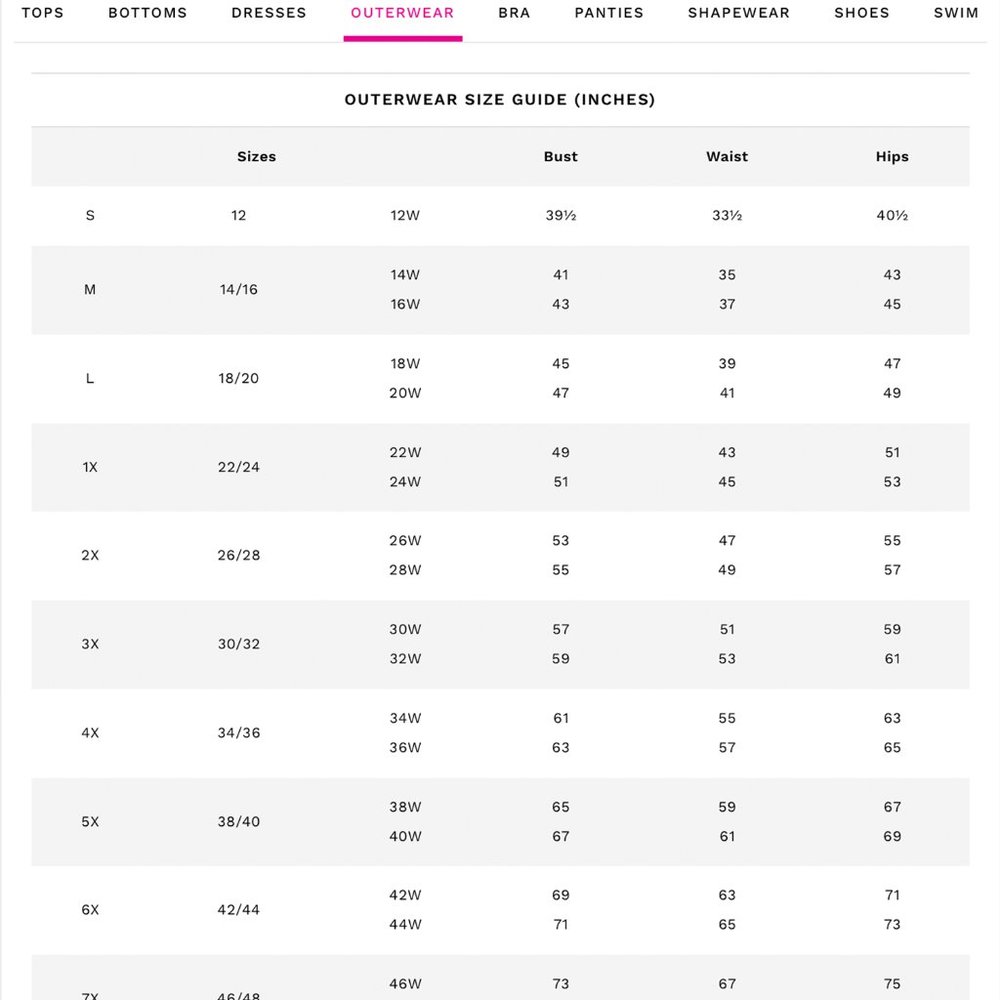Select the SHAPEWEAR tab
Screen dimensions: 1000x1000
[739, 13]
